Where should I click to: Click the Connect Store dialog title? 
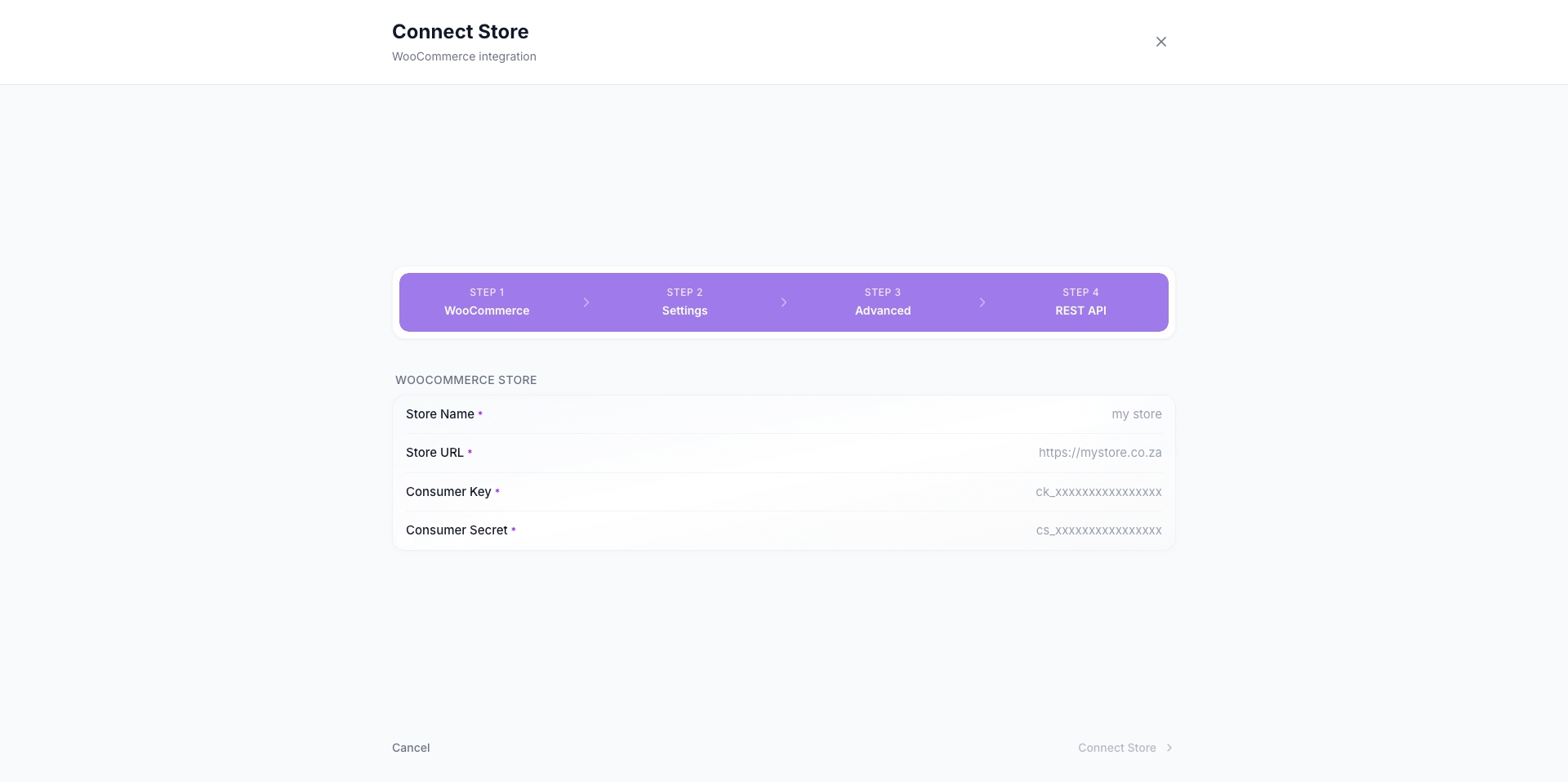(460, 31)
